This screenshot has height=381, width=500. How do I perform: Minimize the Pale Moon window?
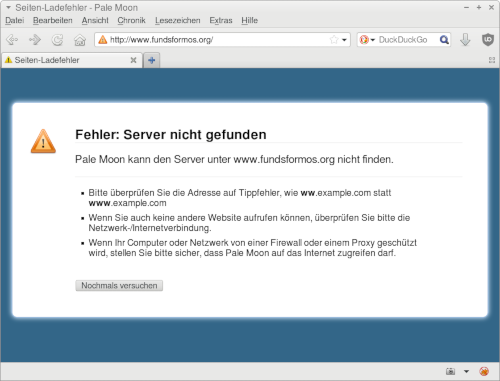(466, 7)
